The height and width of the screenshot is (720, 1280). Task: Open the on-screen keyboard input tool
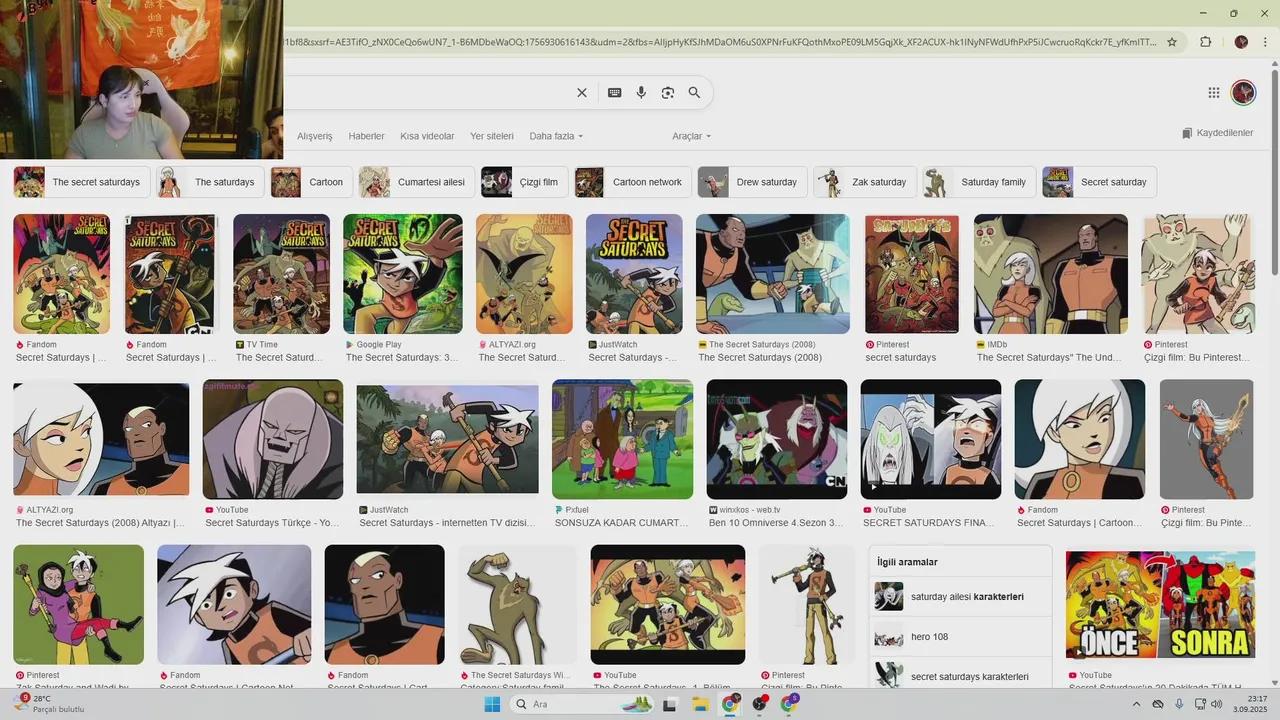(614, 93)
